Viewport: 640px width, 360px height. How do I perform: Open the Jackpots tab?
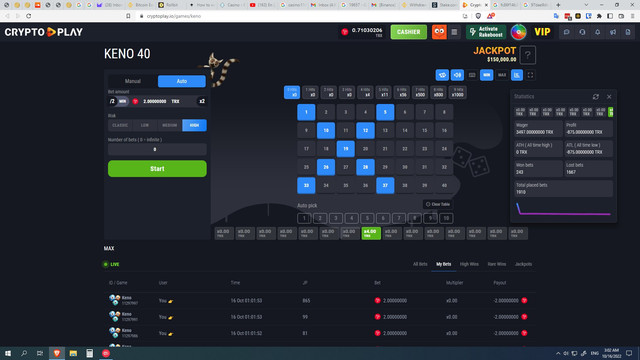pos(523,264)
